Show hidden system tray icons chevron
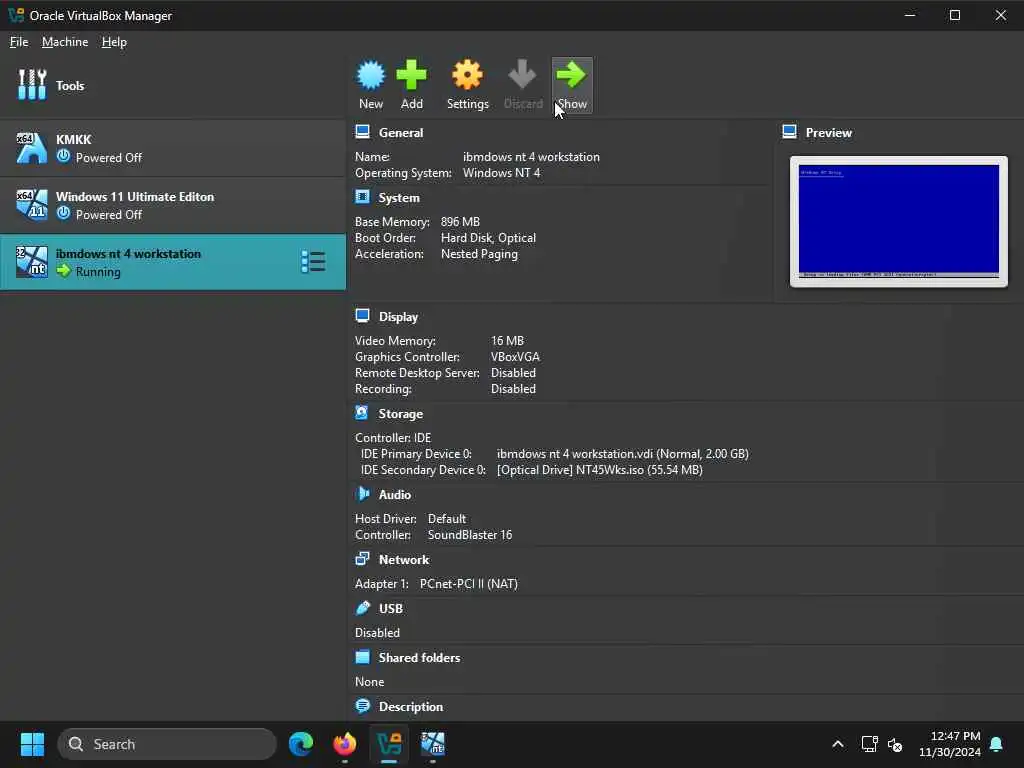 pos(838,744)
